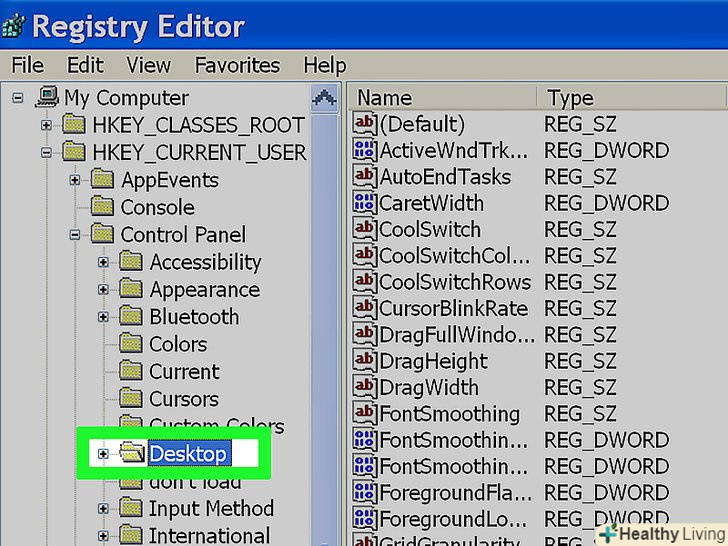Open the Favorites menu
Screen dimensions: 728x546
(x=237, y=65)
